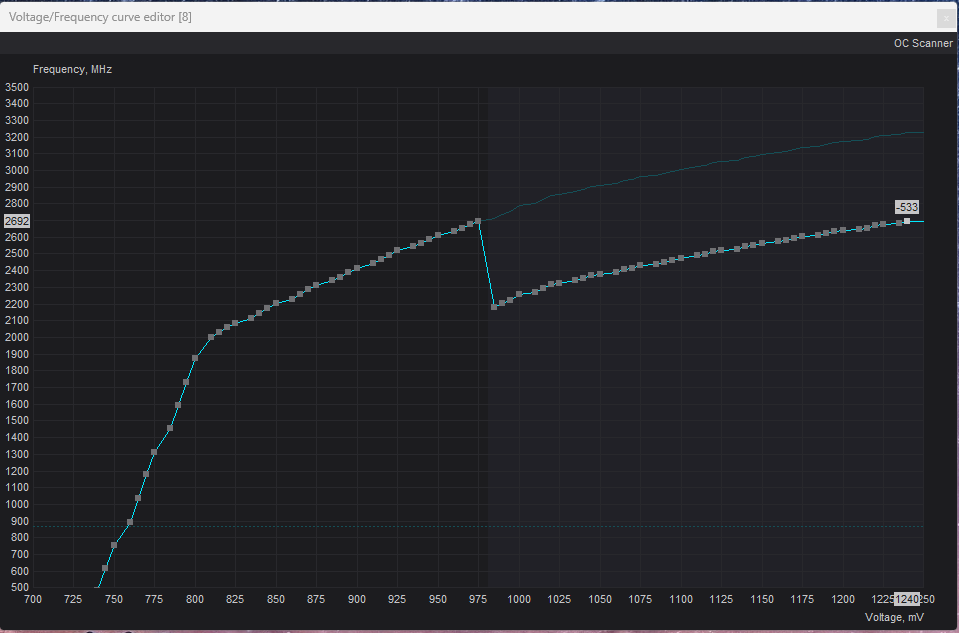
Task: Select the peak curve point at 975 mV
Action: coord(478,221)
